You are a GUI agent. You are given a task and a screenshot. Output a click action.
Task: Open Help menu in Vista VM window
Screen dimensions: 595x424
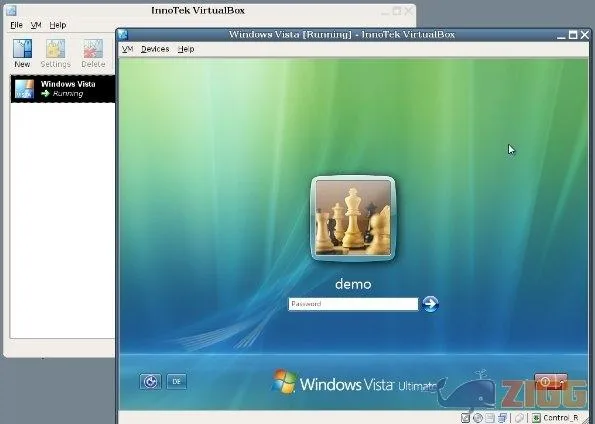point(186,49)
